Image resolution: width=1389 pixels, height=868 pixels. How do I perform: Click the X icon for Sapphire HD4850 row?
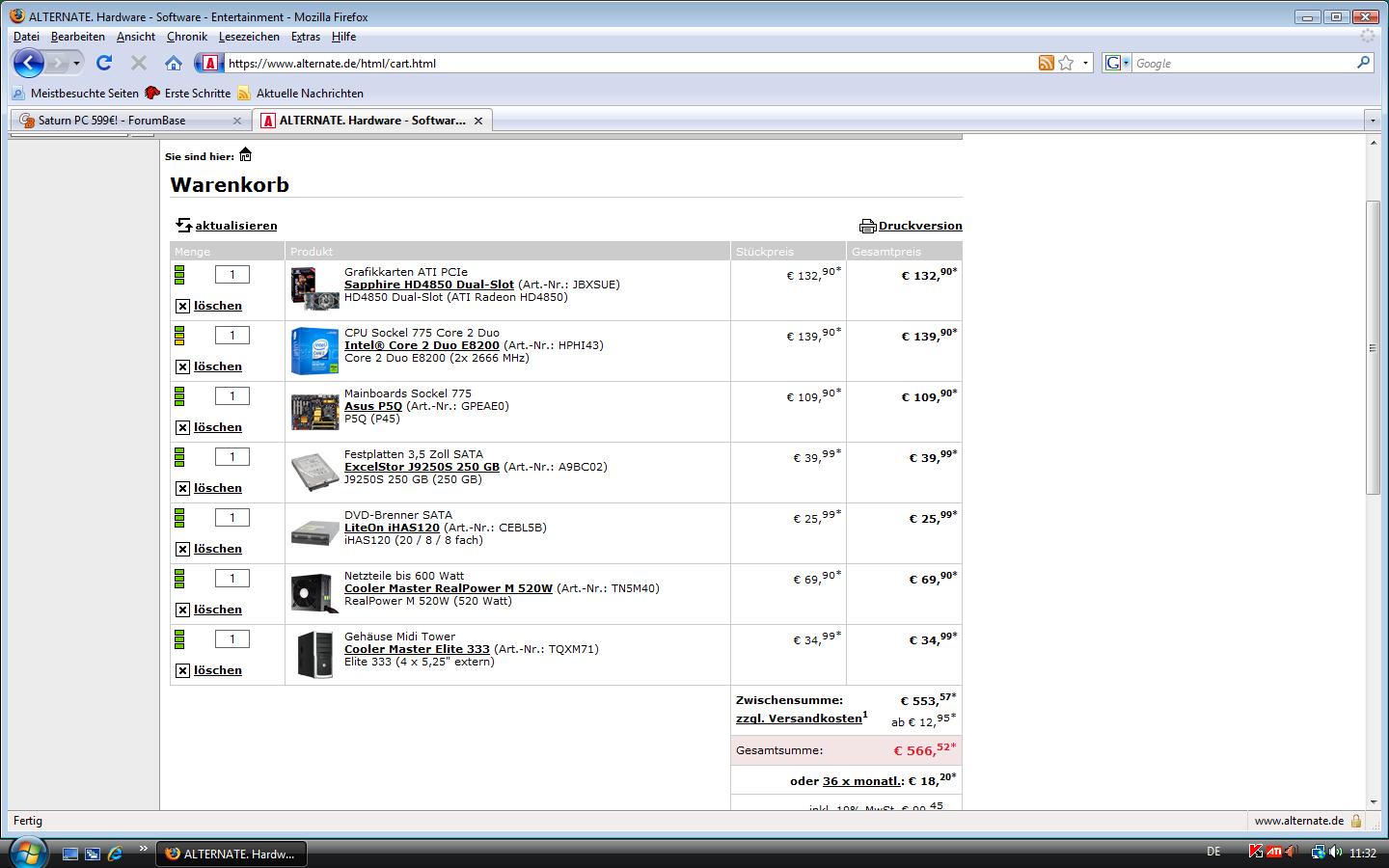tap(182, 306)
